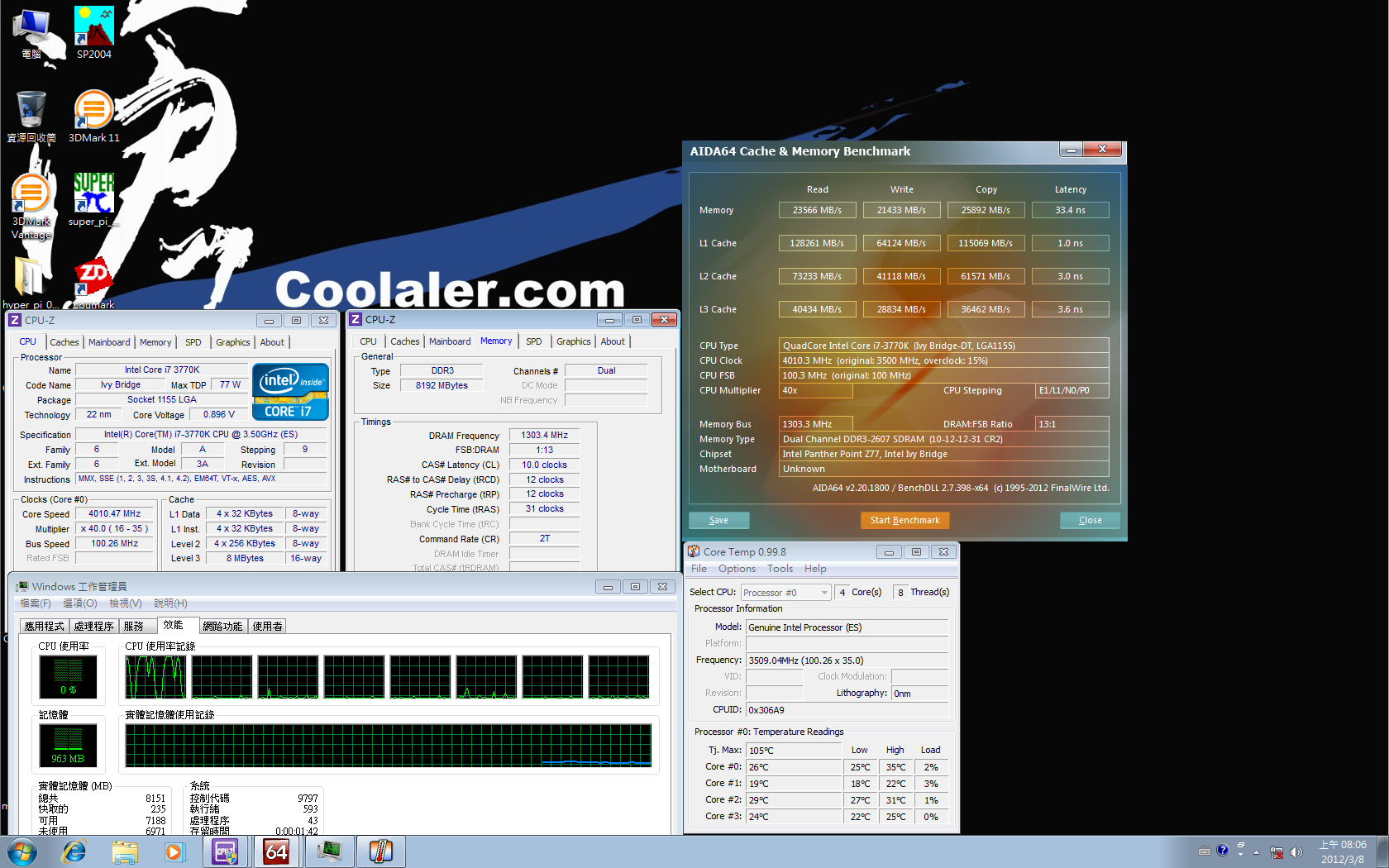Switch to 網路功能 tab in Task Manager
Image resolution: width=1389 pixels, height=868 pixels.
(222, 626)
